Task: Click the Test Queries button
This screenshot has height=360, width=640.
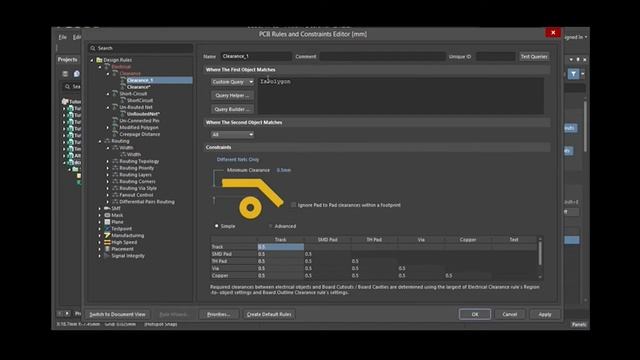Action: pos(534,56)
